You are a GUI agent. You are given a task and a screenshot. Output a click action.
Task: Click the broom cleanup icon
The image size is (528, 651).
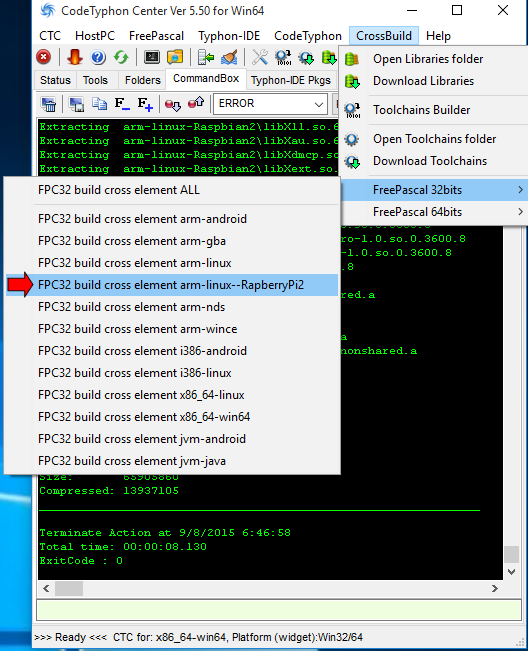(x=229, y=57)
